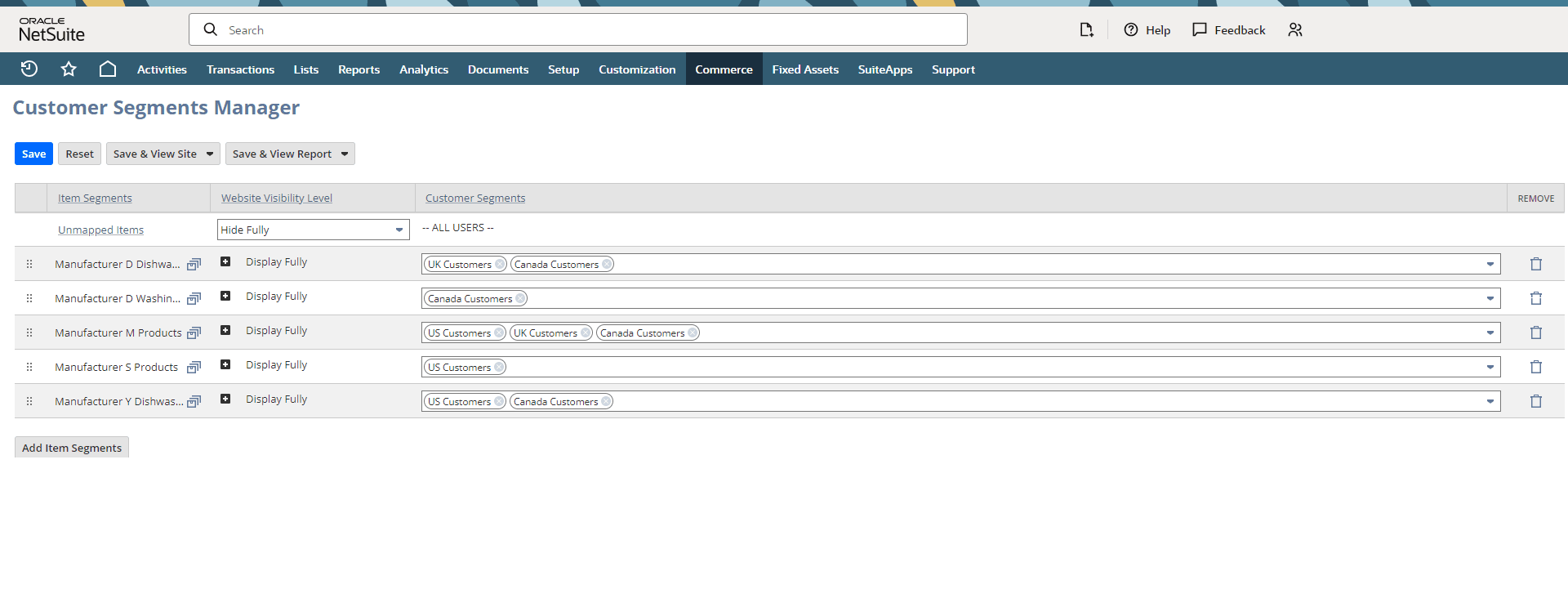Expand visibility options for Manufacturer Y Dishwas...

225,399
